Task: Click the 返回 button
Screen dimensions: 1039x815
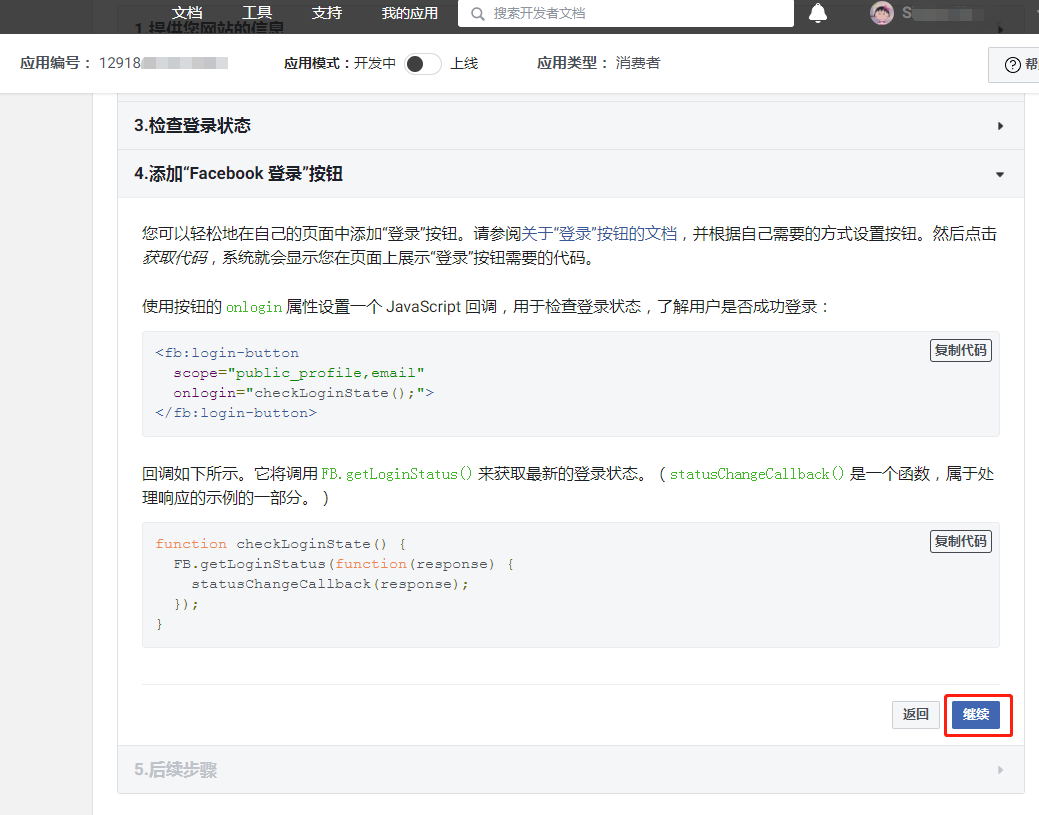Action: click(x=915, y=714)
